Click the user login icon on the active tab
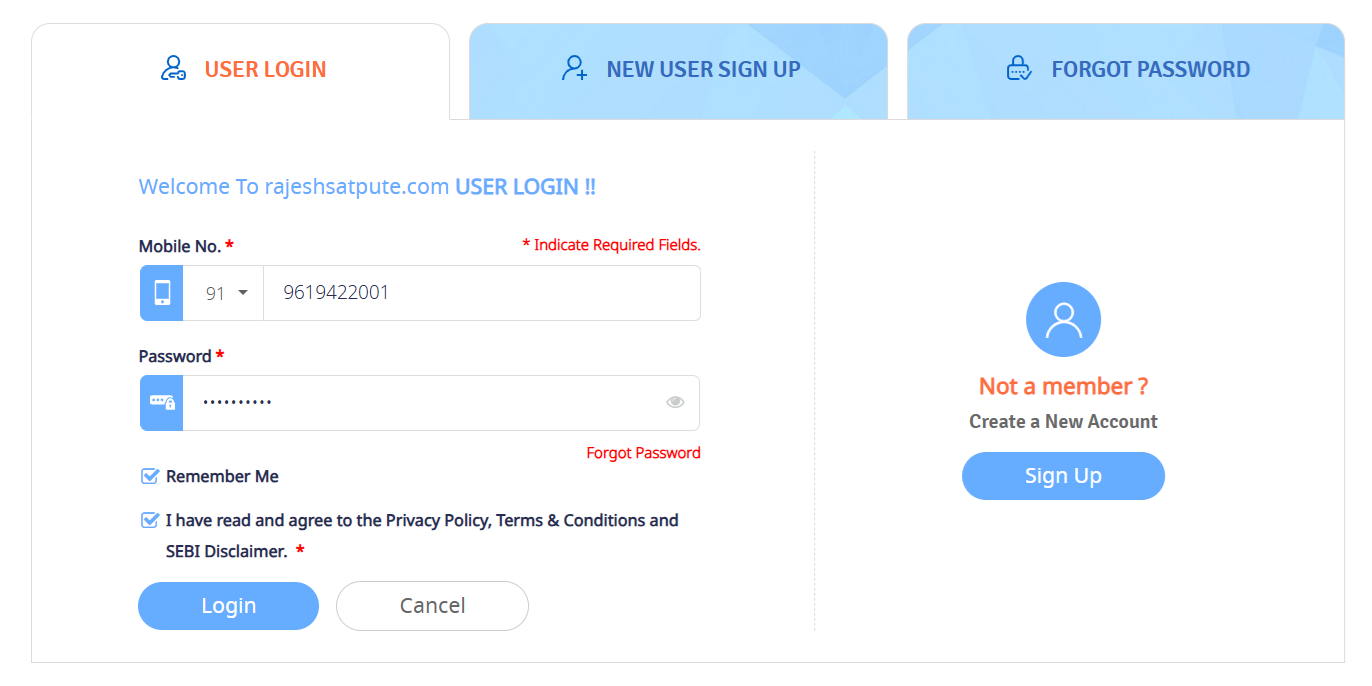Screen dimensions: 1372x686 [172, 67]
